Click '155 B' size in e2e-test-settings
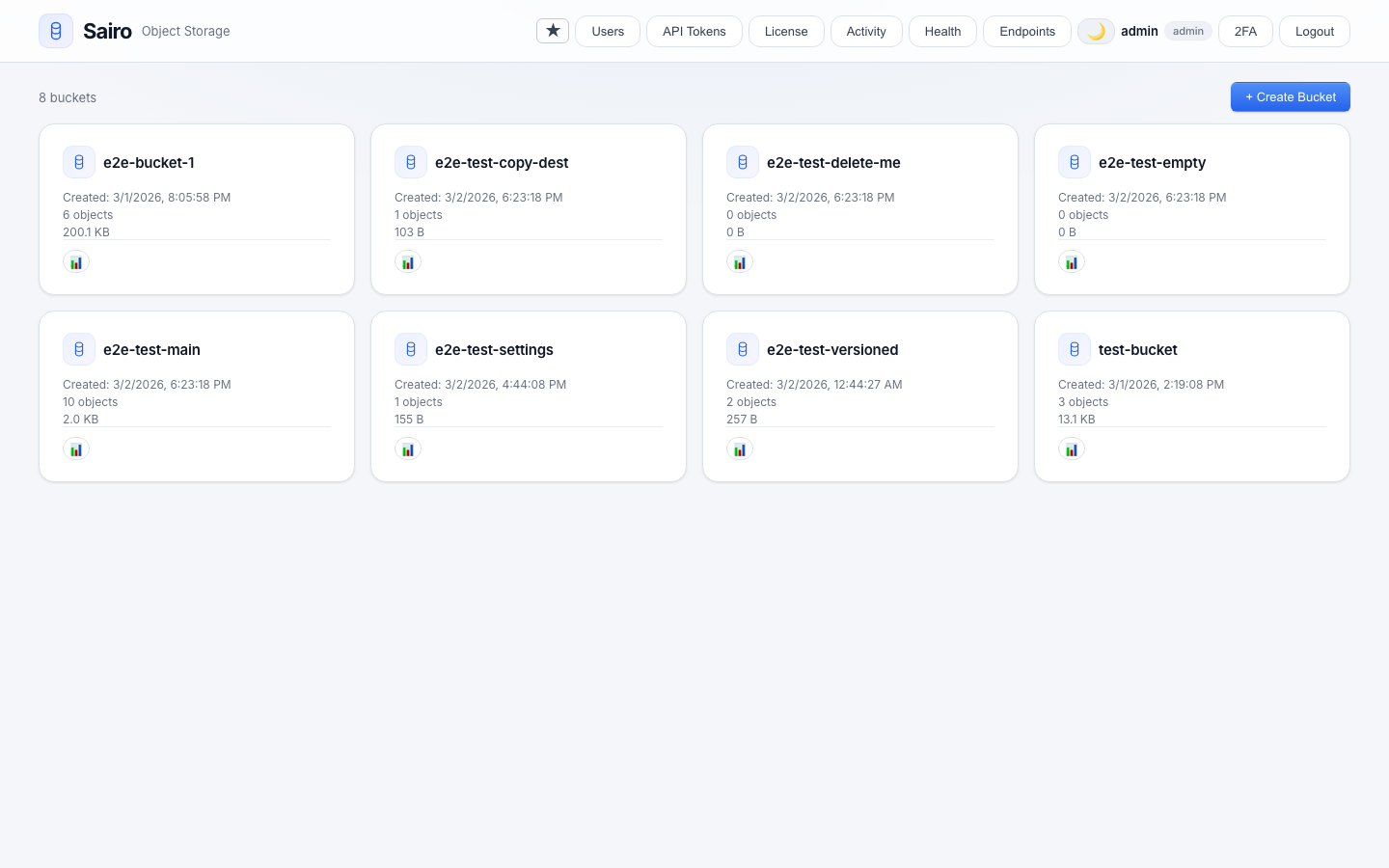Image resolution: width=1389 pixels, height=868 pixels. pyautogui.click(x=409, y=420)
